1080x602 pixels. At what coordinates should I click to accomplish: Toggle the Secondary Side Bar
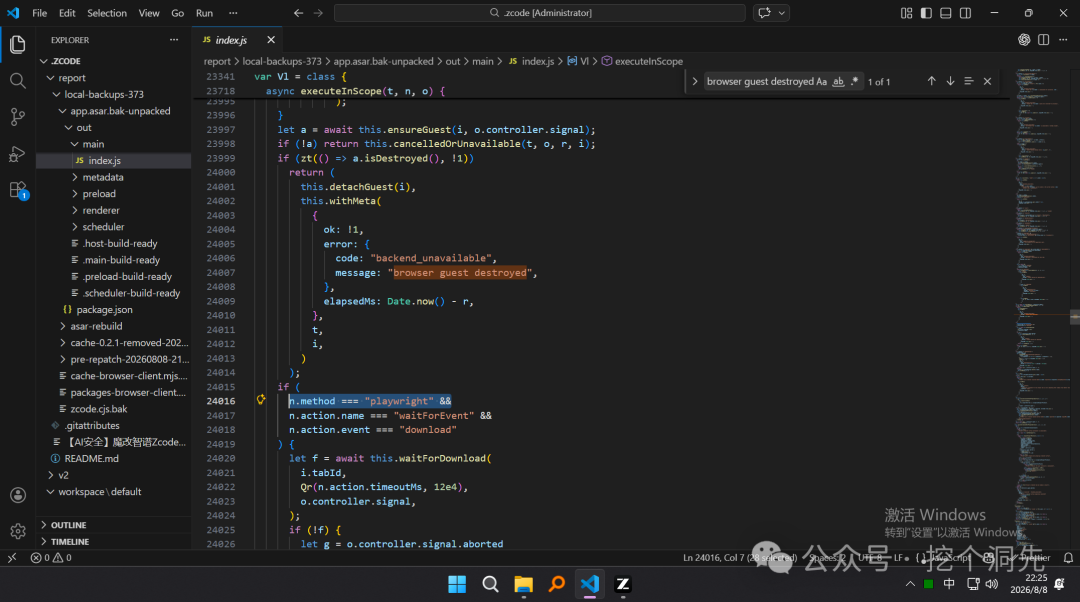click(x=966, y=13)
